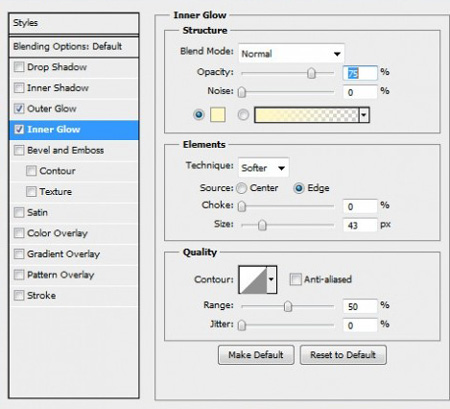Uncheck the Outer Glow checkbox
This screenshot has width=450, height=409.
click(19, 109)
